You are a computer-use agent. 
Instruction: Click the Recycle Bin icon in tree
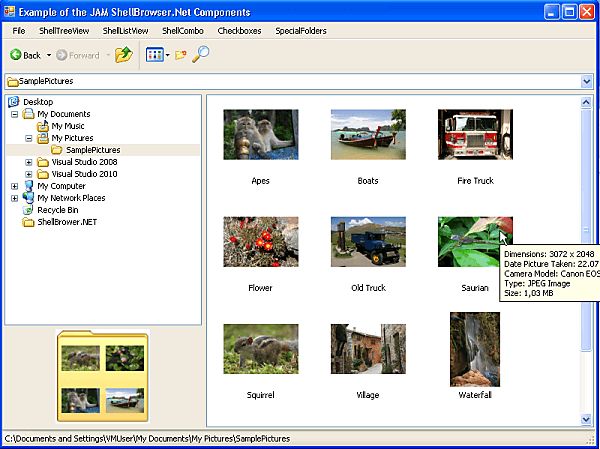(x=28, y=210)
